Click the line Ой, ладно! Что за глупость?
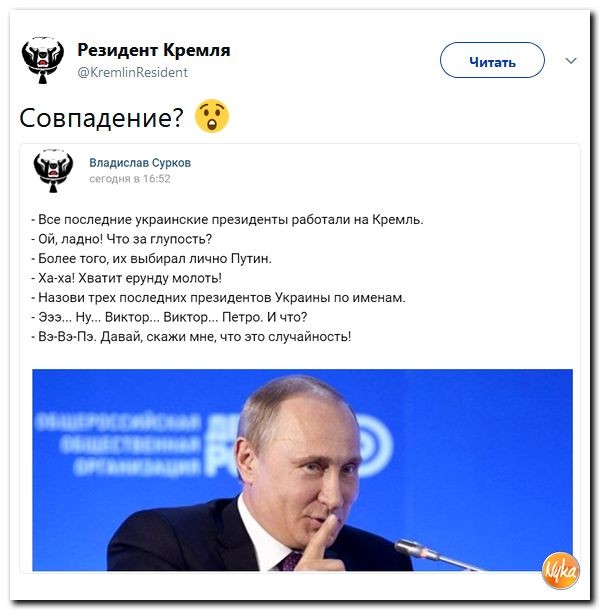The image size is (601, 611). [122, 239]
